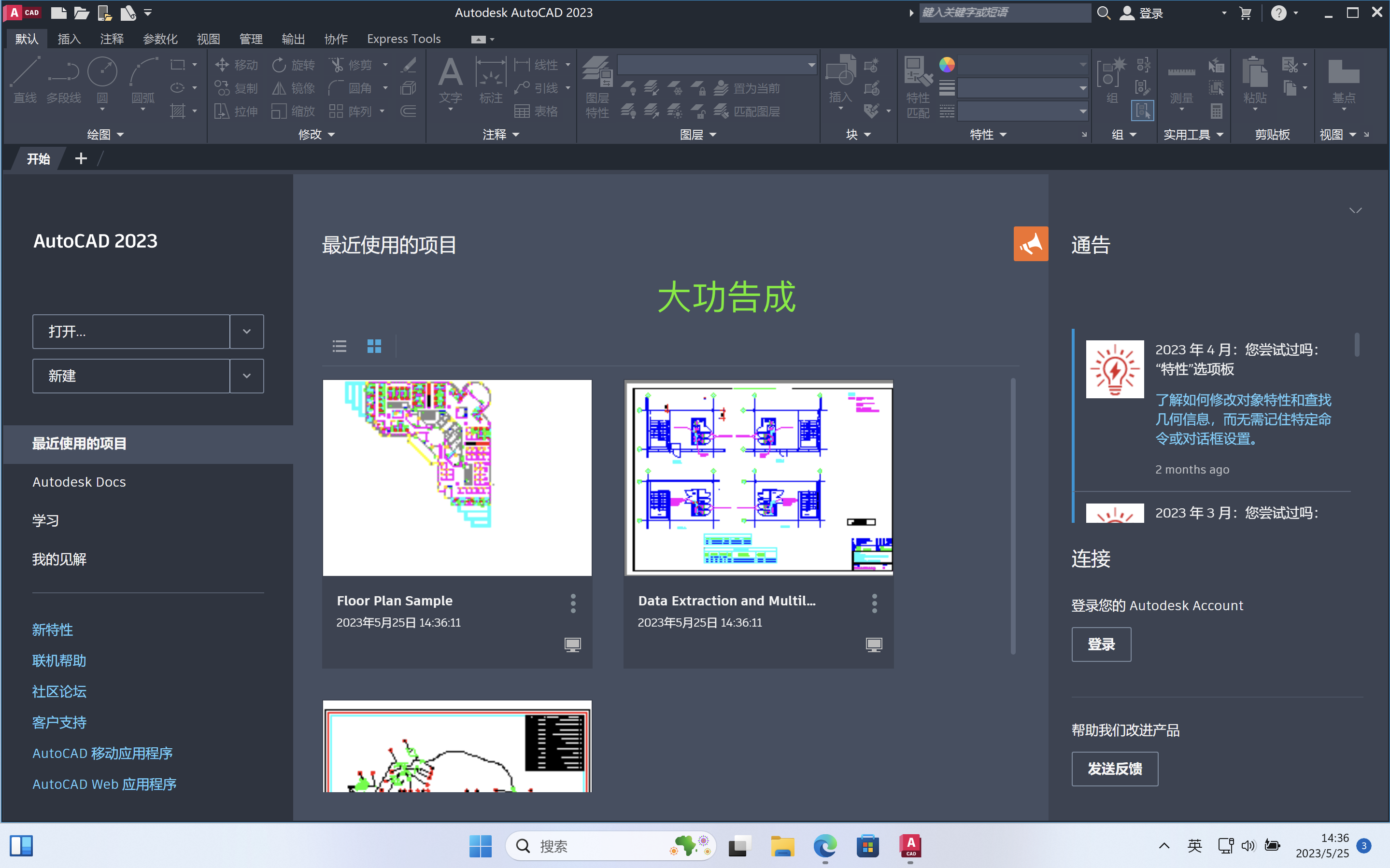
Task: Click the Scale (缩放) tool
Action: tap(293, 111)
